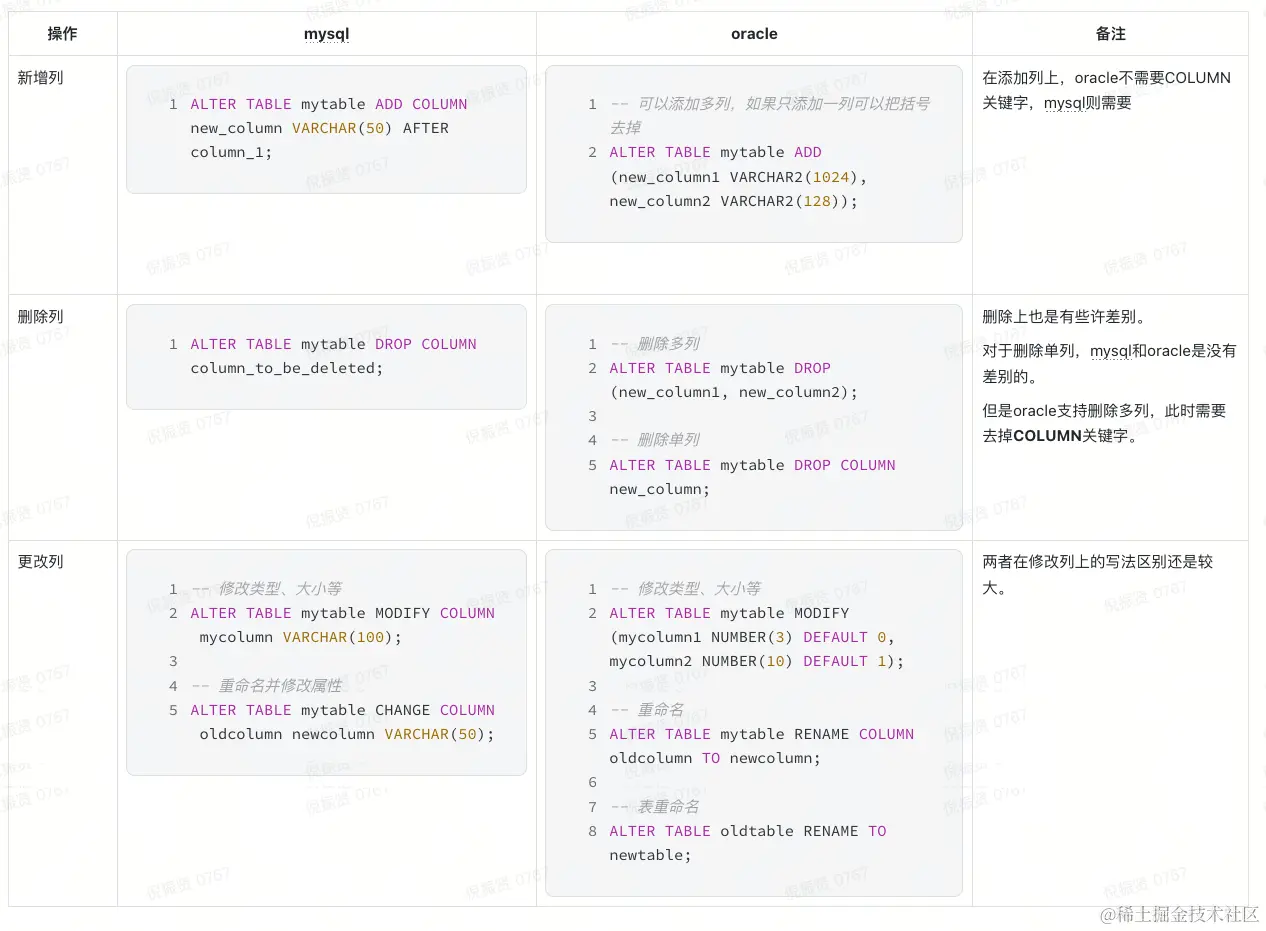Select the mysql column header
The width and height of the screenshot is (1266, 931).
326,33
